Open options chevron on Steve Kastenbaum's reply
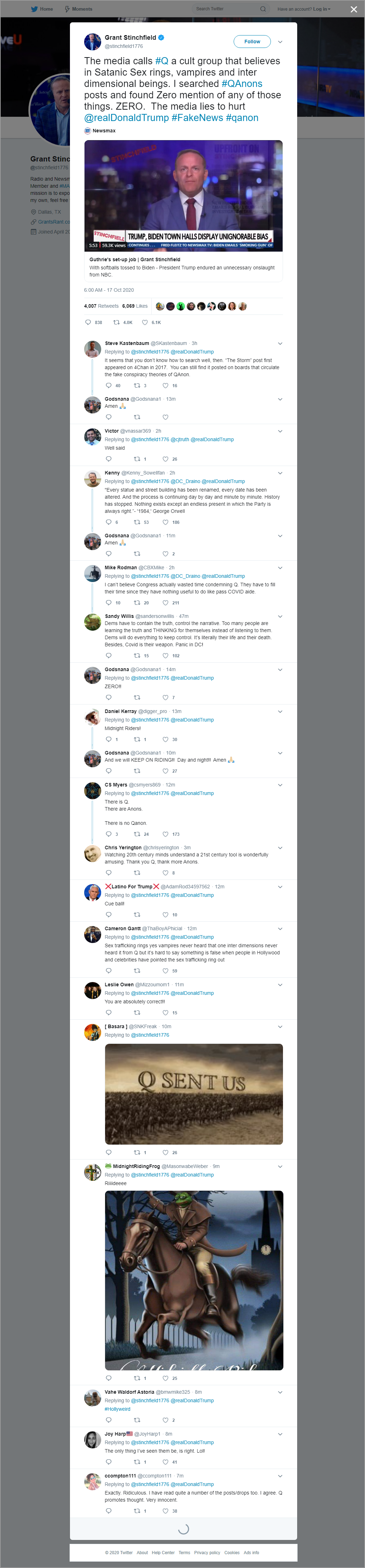This screenshot has height=1568, width=365. [280, 343]
